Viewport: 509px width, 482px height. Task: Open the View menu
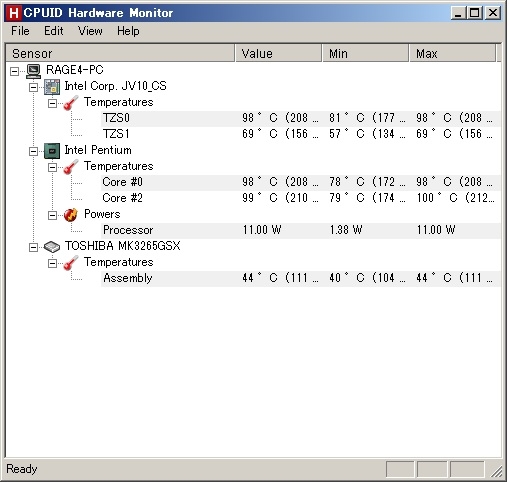(90, 31)
